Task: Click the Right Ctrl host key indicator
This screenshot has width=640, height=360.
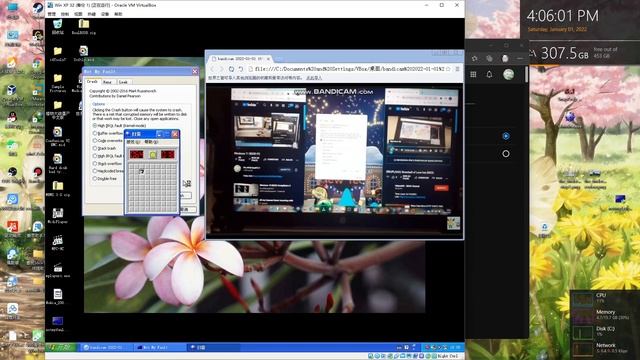Action: [448, 356]
